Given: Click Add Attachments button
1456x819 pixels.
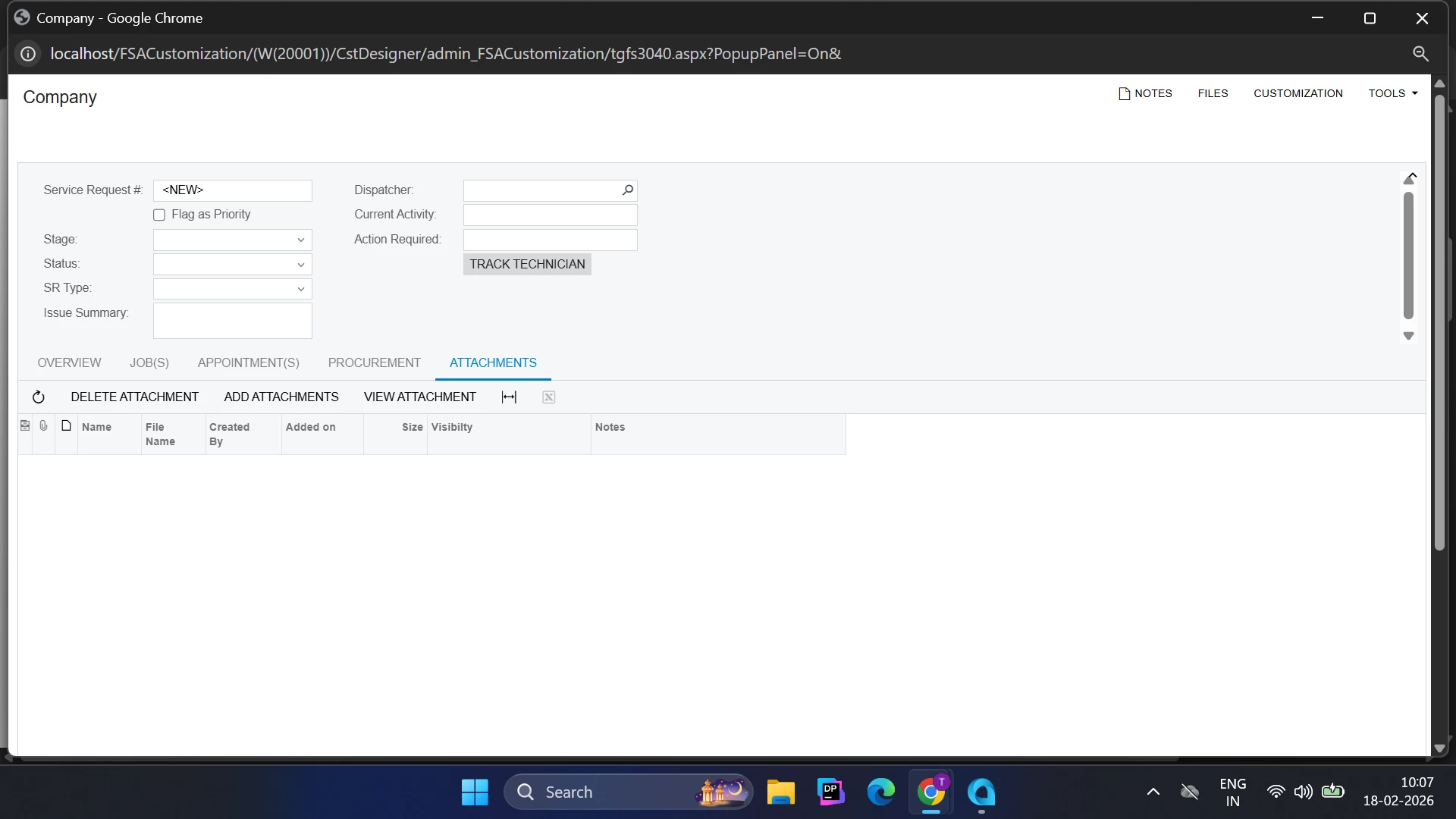Looking at the screenshot, I should click(281, 397).
